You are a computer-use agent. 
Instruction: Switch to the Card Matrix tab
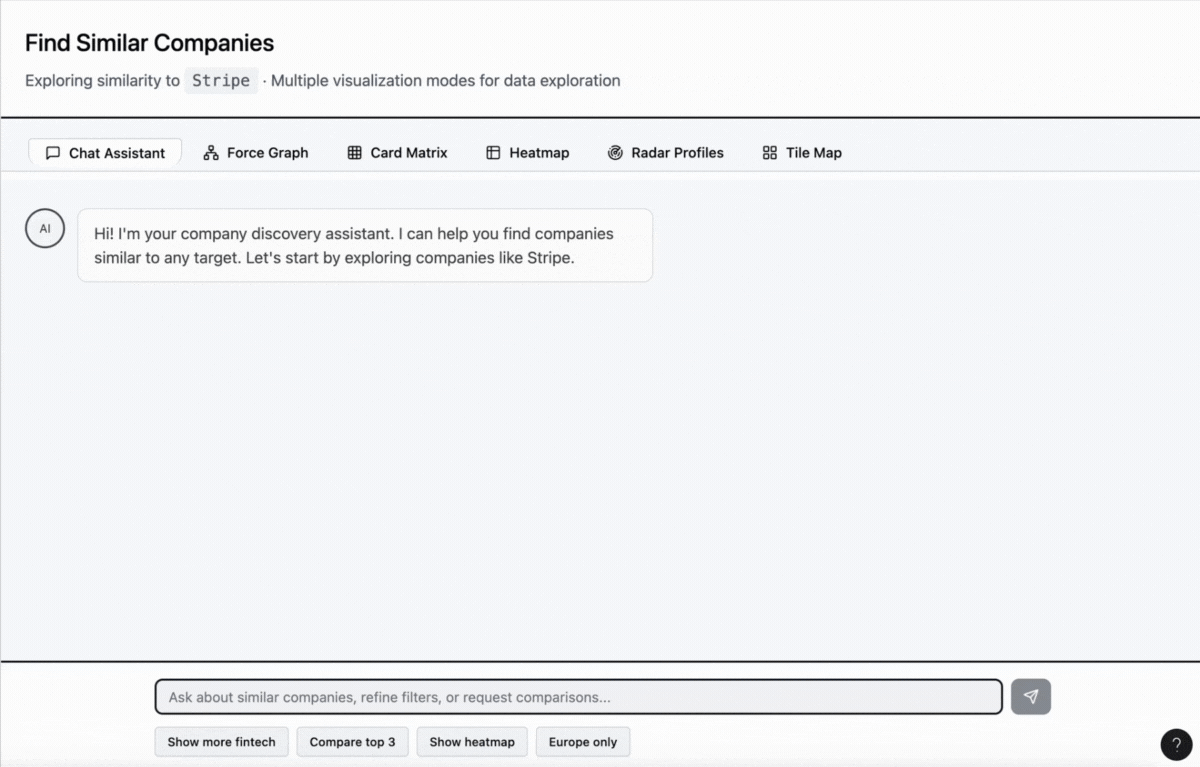point(398,153)
